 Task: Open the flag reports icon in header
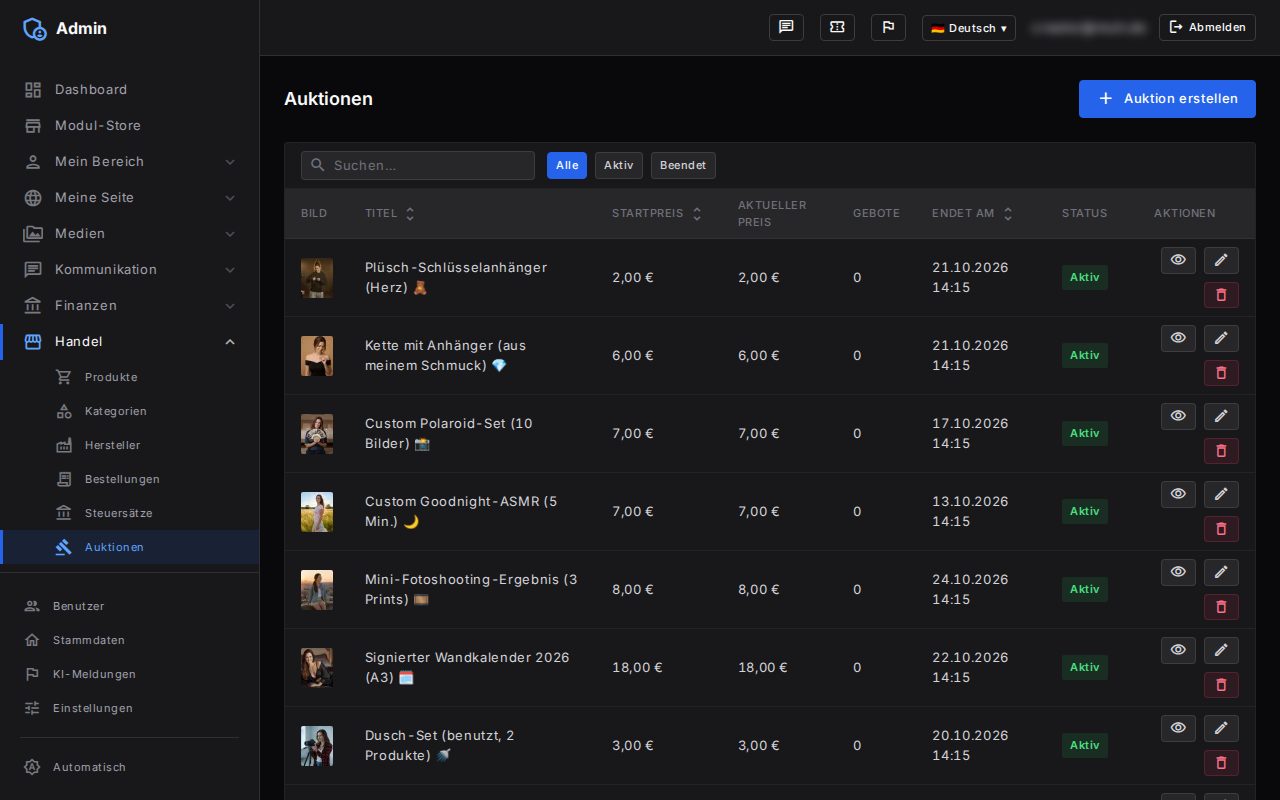pyautogui.click(x=888, y=28)
